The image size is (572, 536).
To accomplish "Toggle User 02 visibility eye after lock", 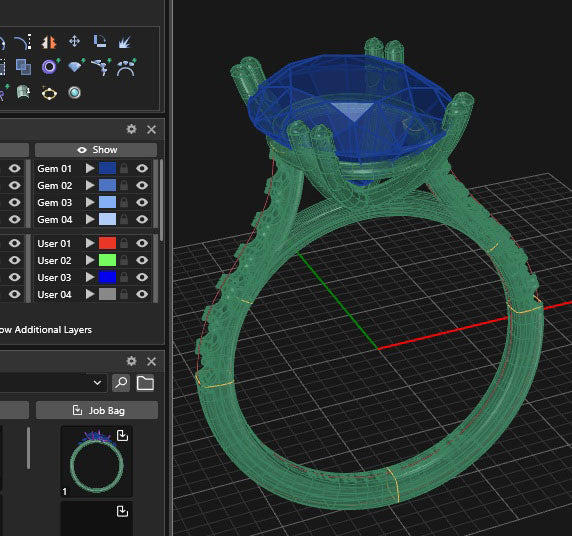I will (142, 260).
